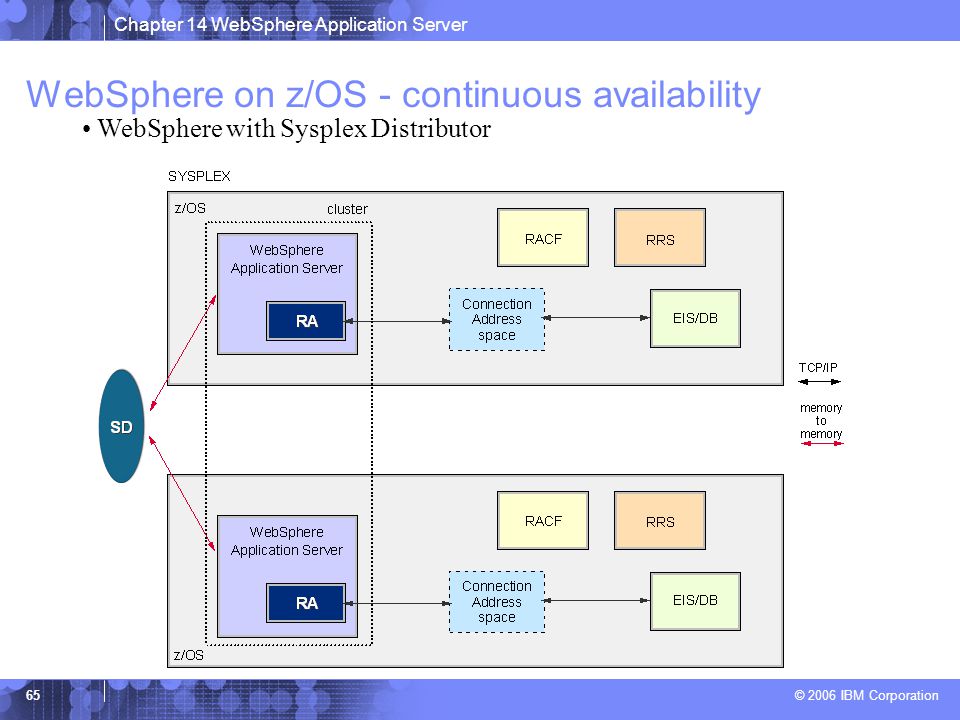Screen dimensions: 960x720
Task: Click the lower EIS/DB box
Action: (696, 601)
